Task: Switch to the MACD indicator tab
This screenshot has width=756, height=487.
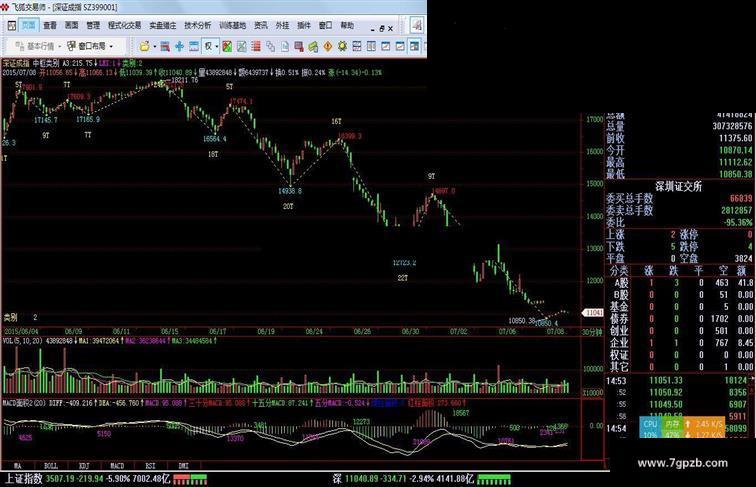Action: click(x=117, y=466)
